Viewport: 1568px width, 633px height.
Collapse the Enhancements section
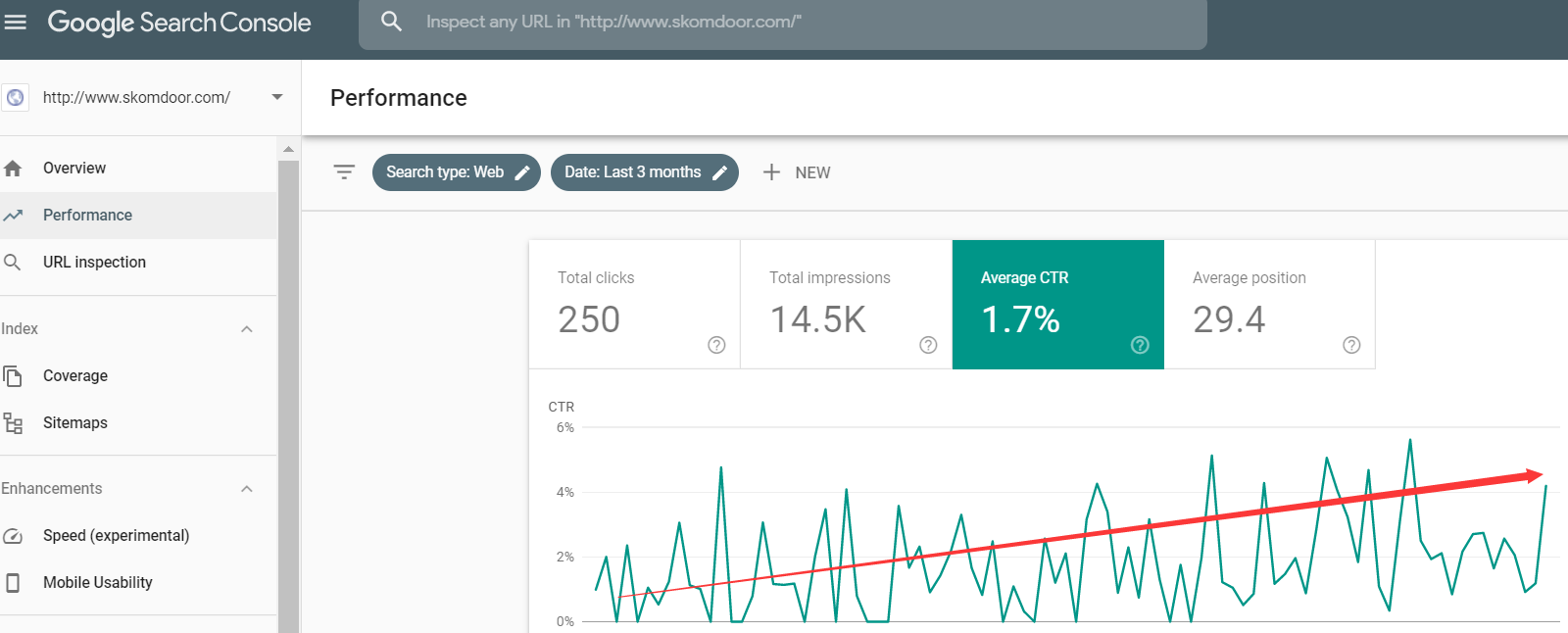click(x=247, y=489)
